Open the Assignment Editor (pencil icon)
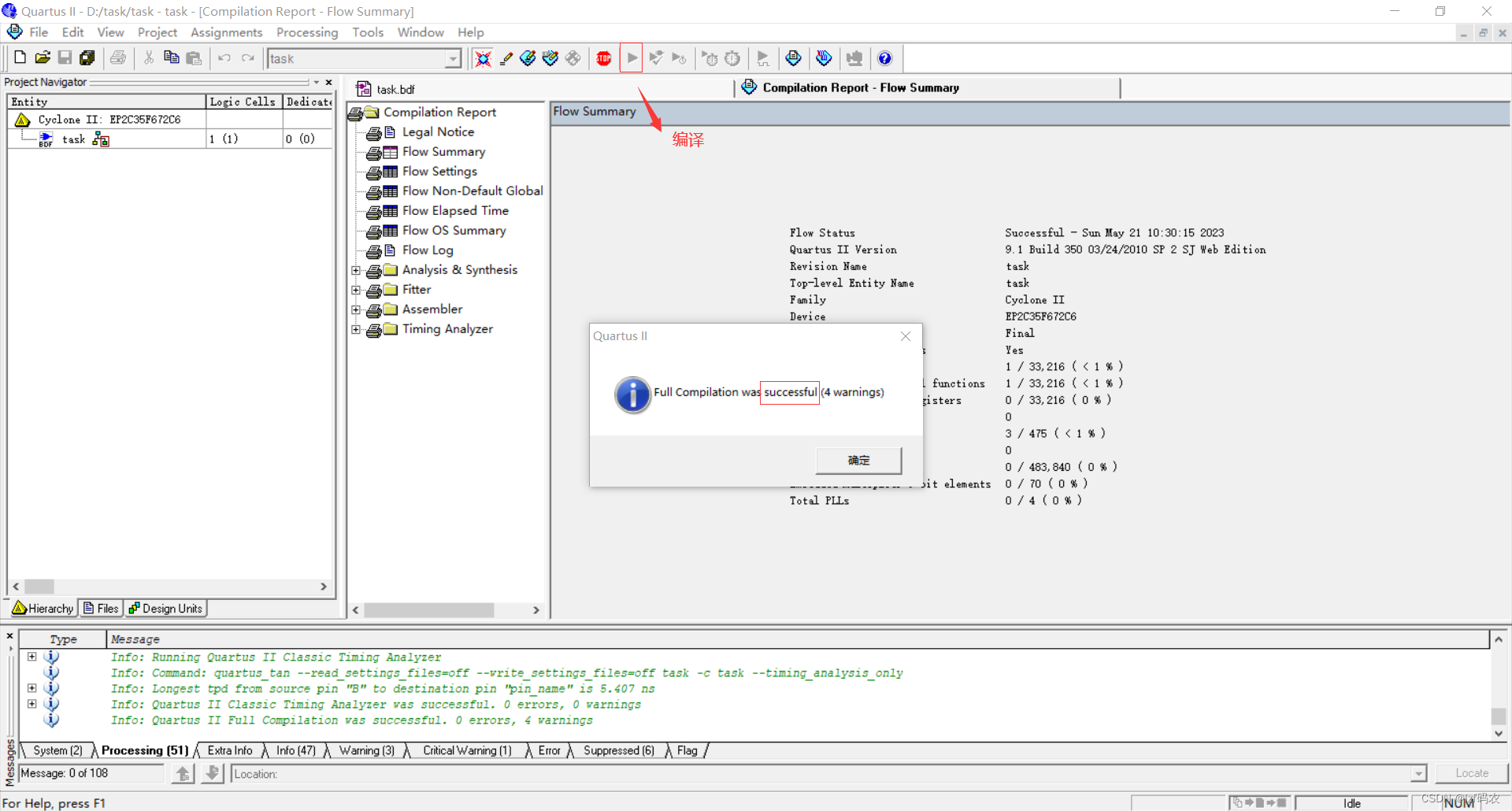Viewport: 1512px width, 811px height. click(506, 58)
